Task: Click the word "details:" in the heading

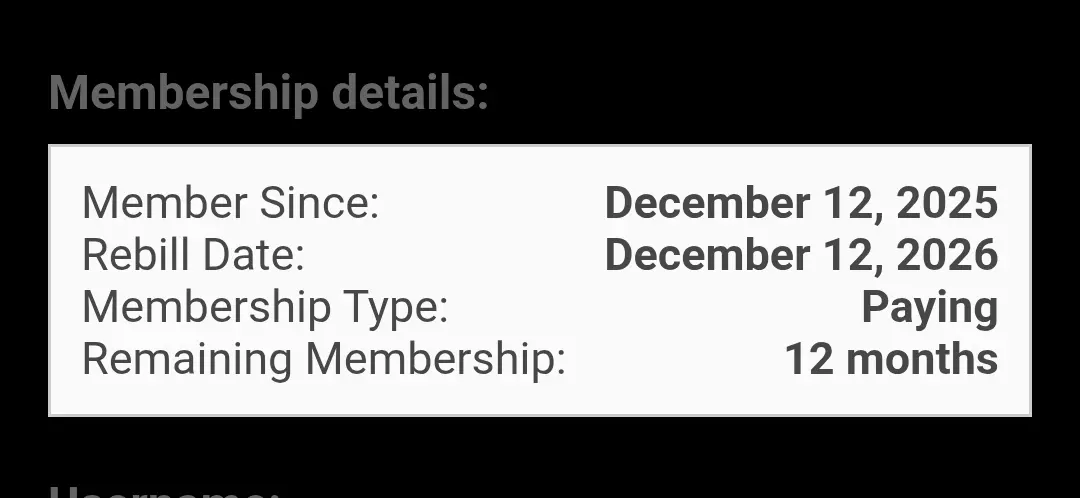Action: click(x=410, y=92)
